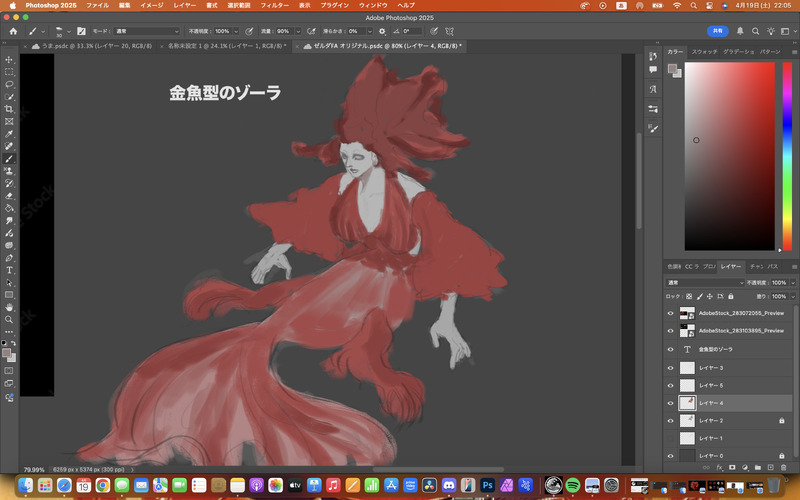Select the レイヤー 5 layer thumbnail
Screen dimensions: 800x500
pos(687,385)
